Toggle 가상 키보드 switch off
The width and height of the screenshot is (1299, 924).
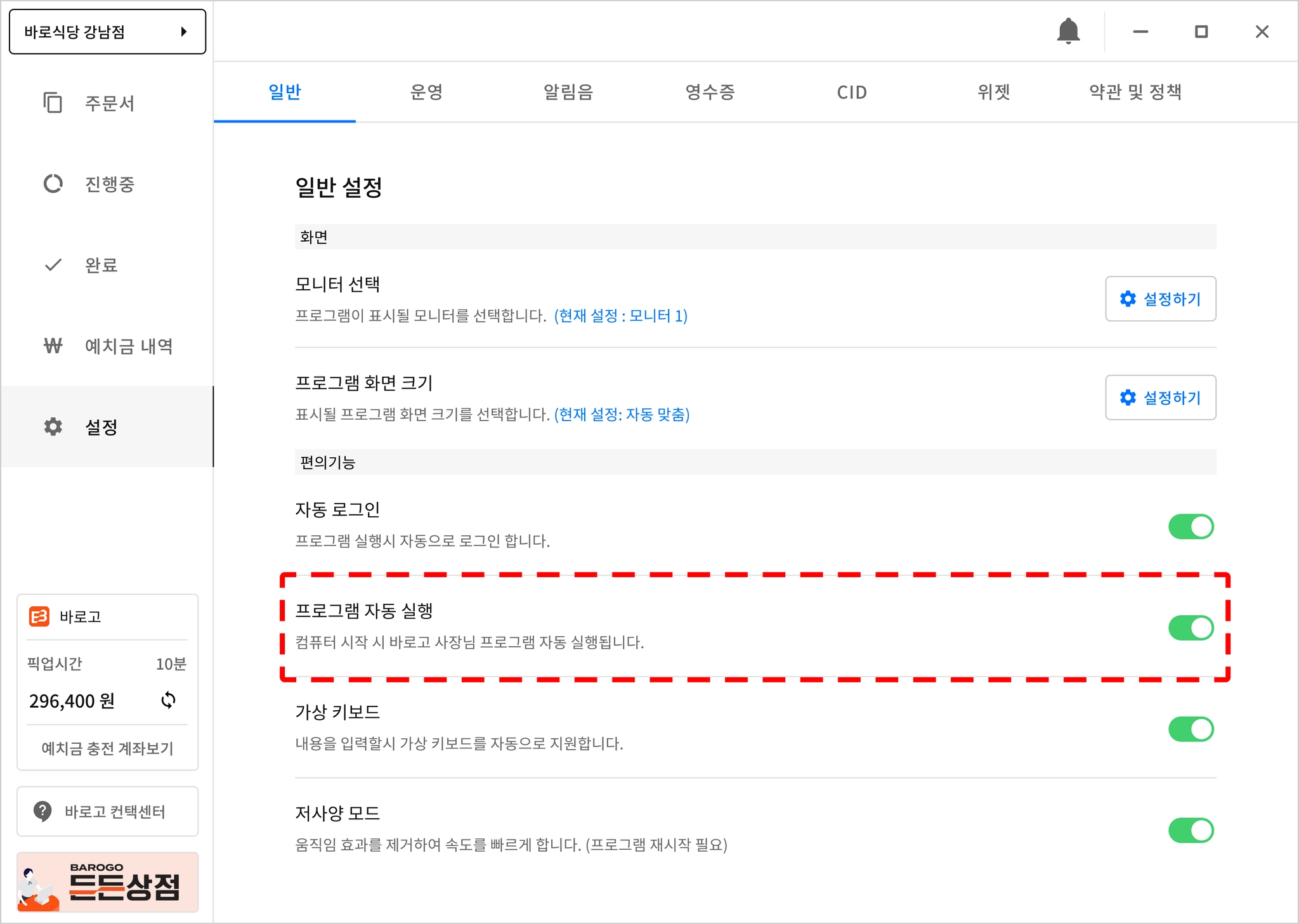point(1191,729)
